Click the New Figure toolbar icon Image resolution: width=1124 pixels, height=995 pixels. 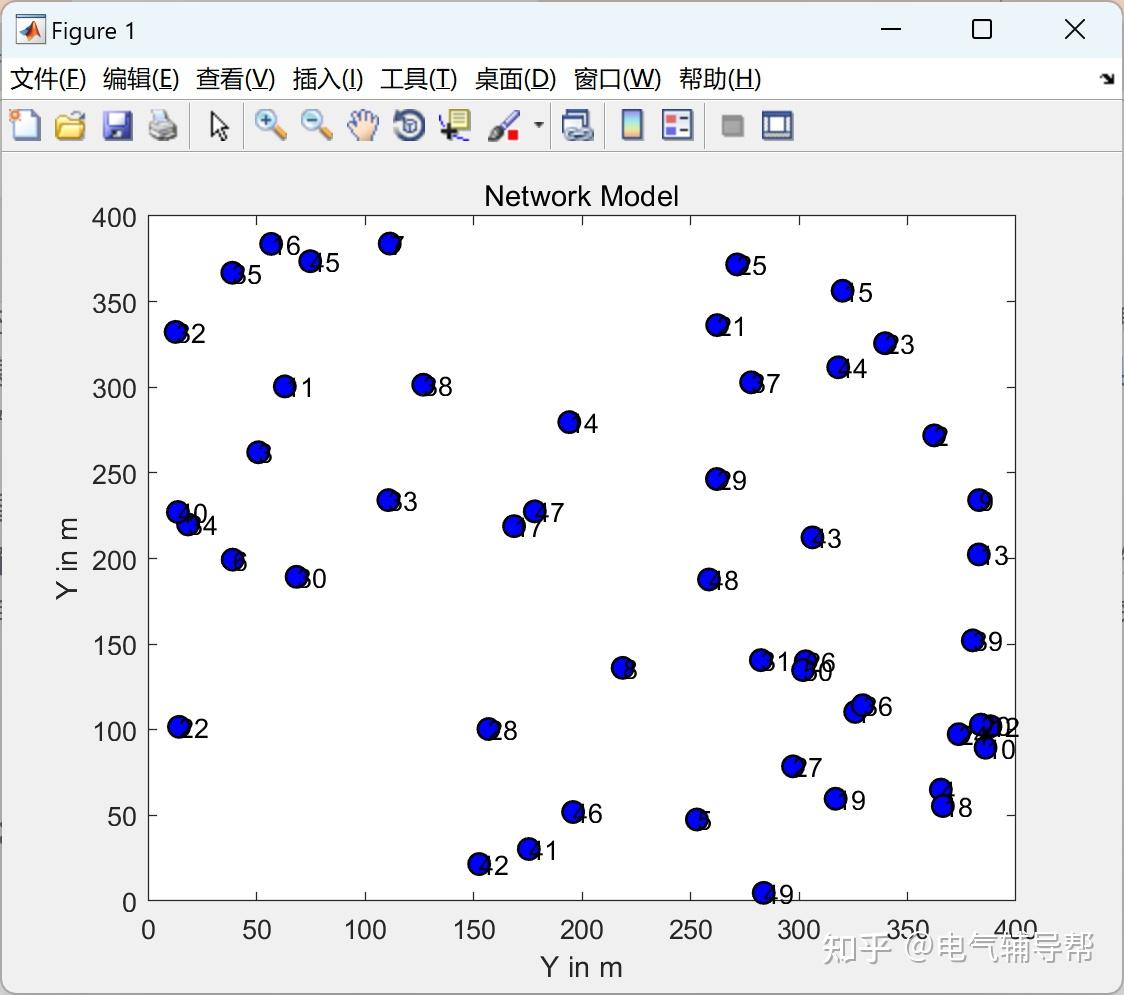[25, 125]
